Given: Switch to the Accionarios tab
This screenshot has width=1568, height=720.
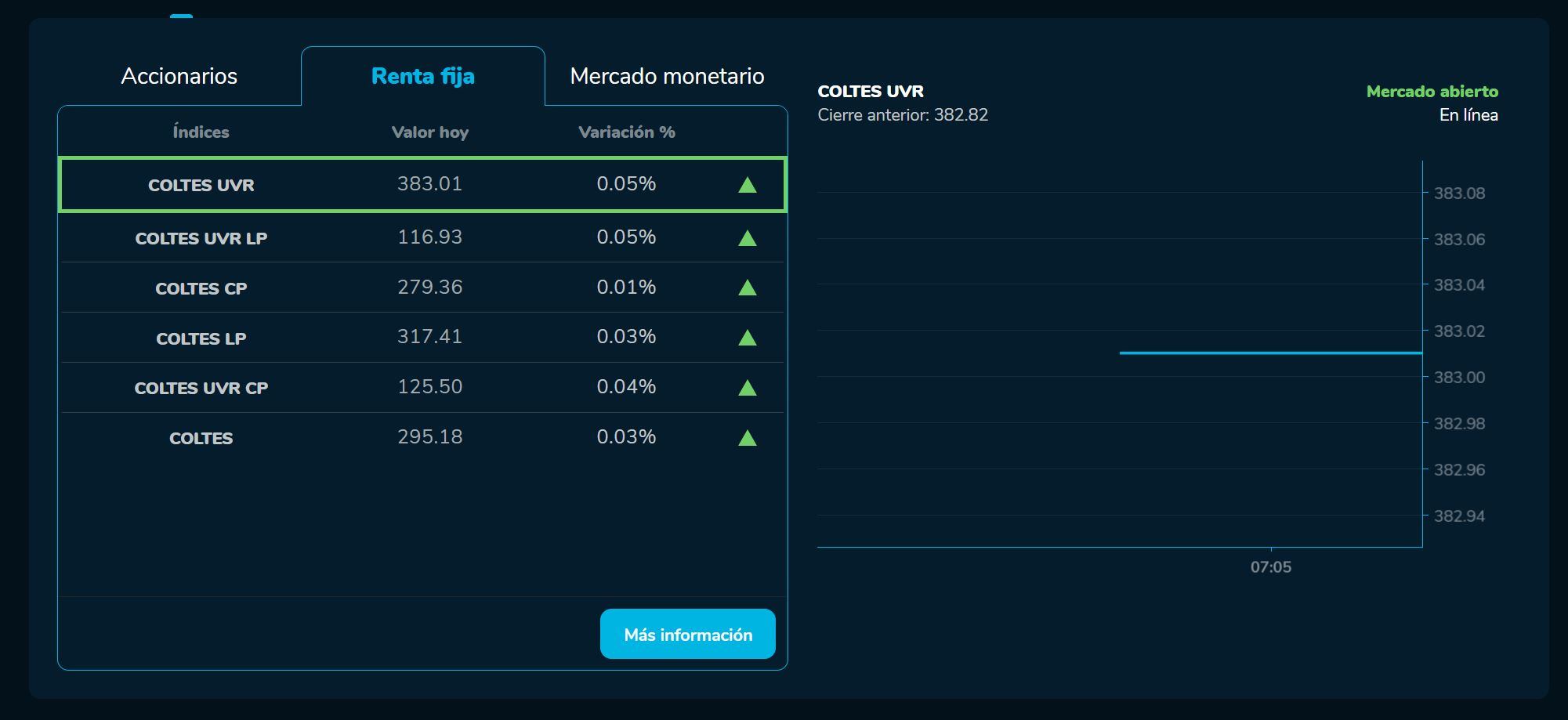Looking at the screenshot, I should click(x=179, y=76).
